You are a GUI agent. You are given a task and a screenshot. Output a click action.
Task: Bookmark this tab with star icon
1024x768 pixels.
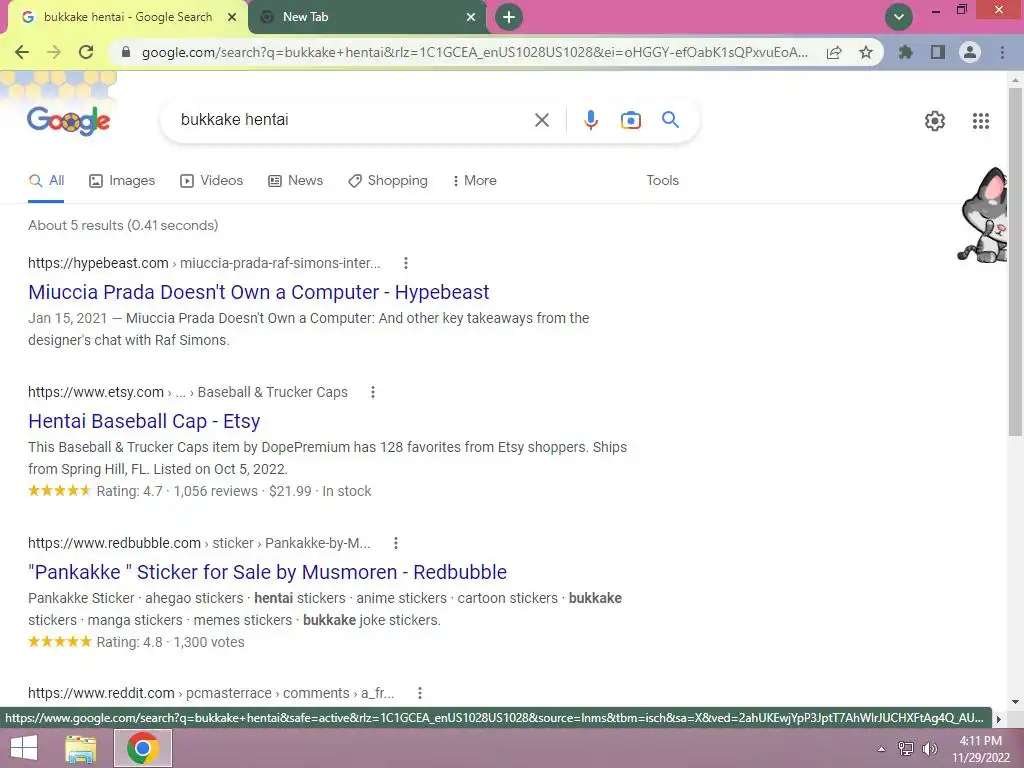click(x=866, y=52)
